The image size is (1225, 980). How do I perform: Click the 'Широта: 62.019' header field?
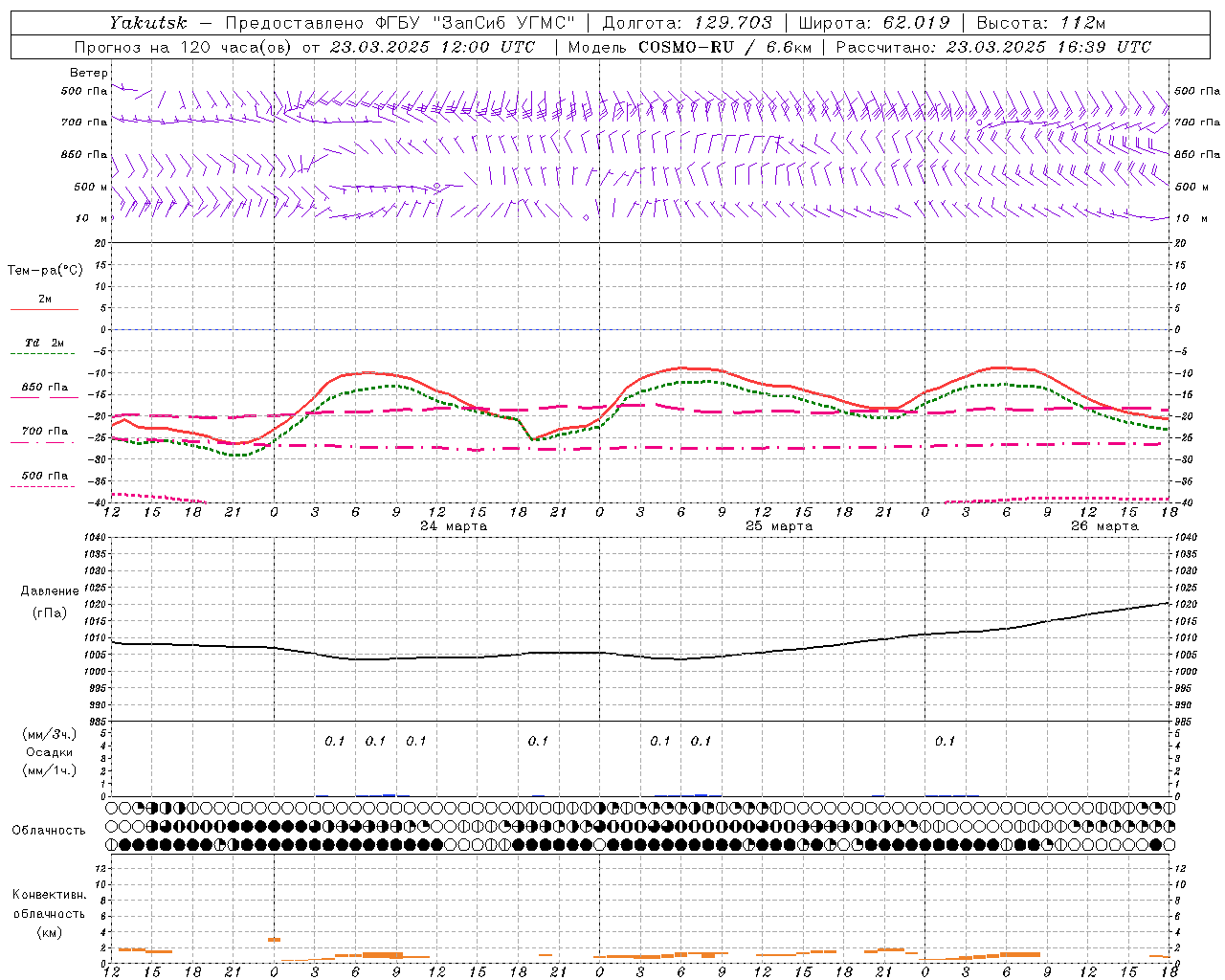click(x=874, y=23)
